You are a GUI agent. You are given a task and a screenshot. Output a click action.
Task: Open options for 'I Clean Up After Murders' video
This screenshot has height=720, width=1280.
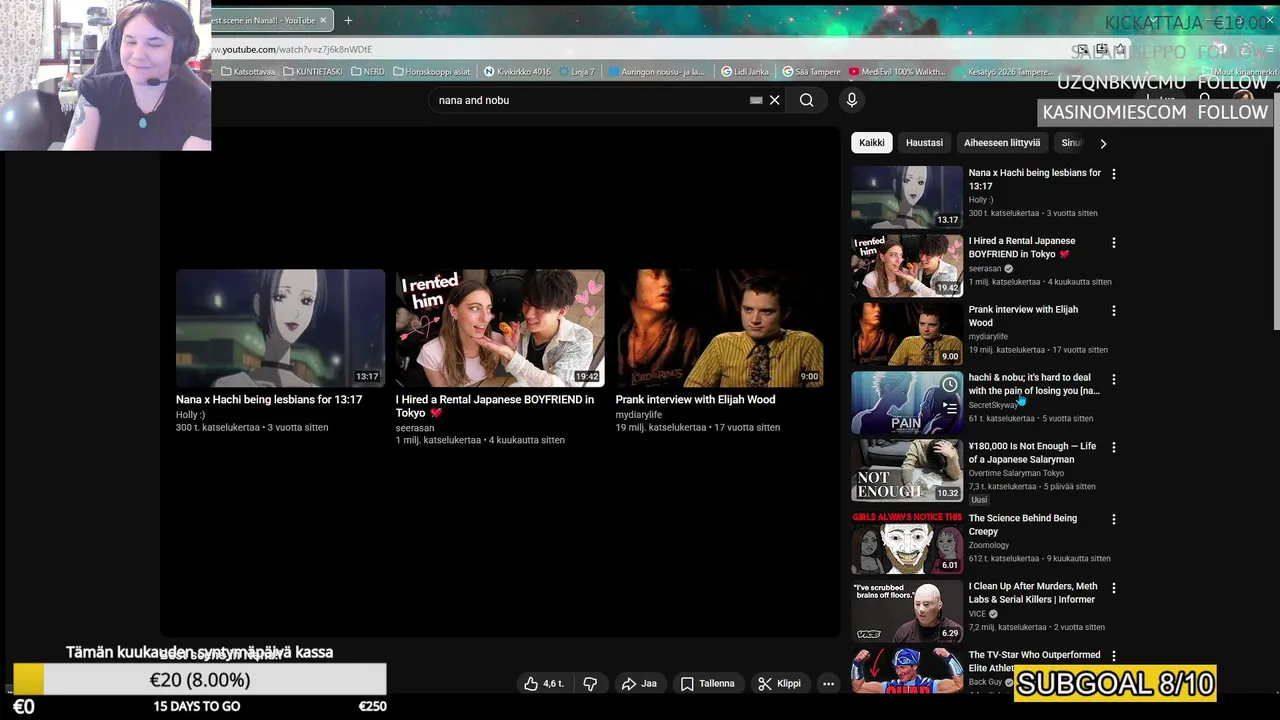pos(1114,588)
